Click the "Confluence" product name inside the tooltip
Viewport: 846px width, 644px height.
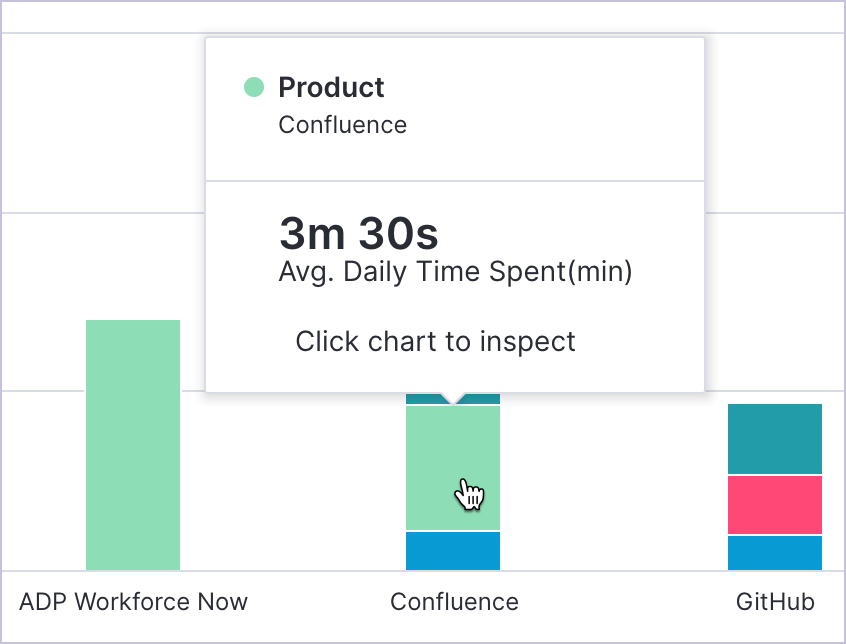tap(343, 125)
